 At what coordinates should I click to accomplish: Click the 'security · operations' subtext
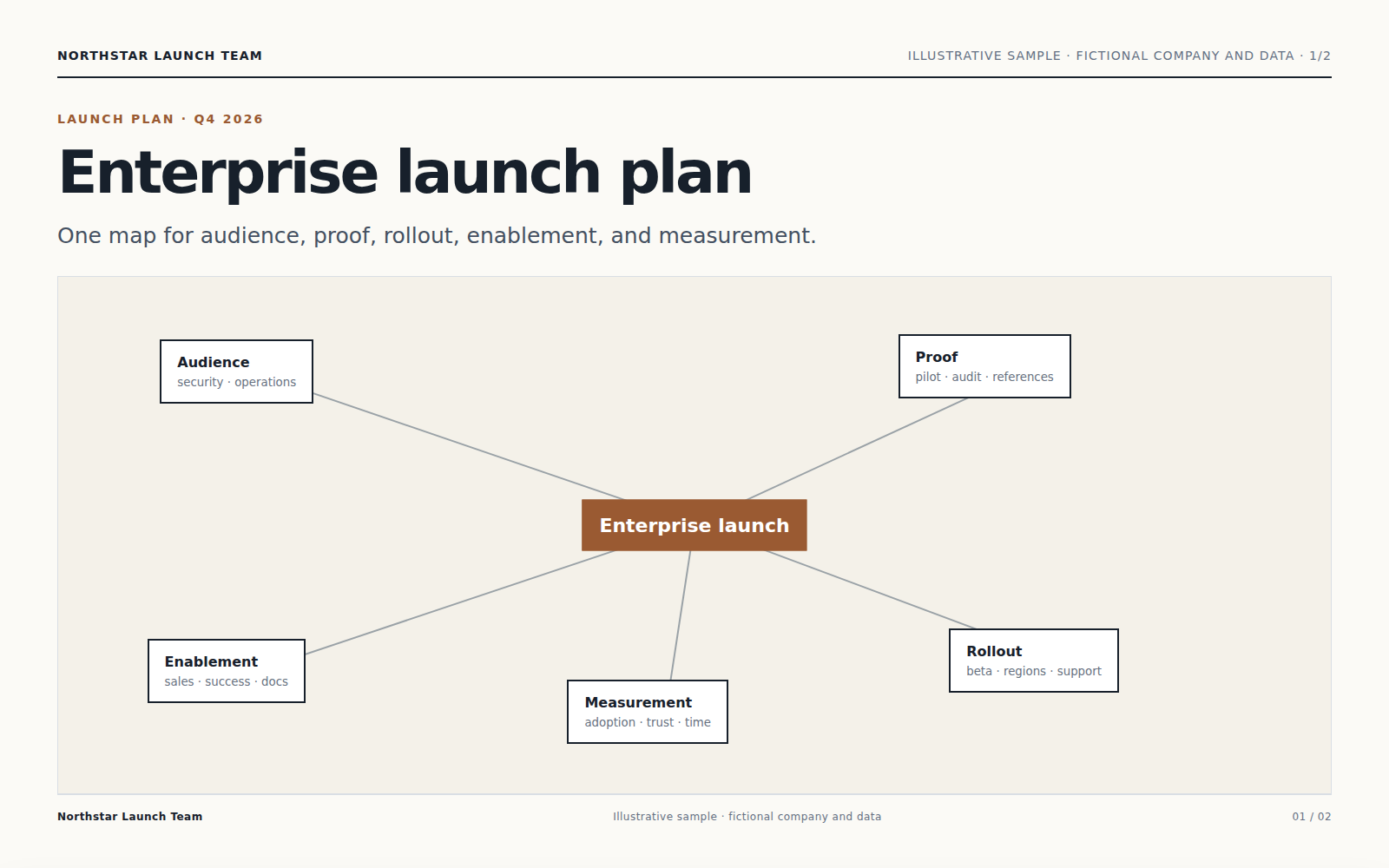[x=237, y=382]
